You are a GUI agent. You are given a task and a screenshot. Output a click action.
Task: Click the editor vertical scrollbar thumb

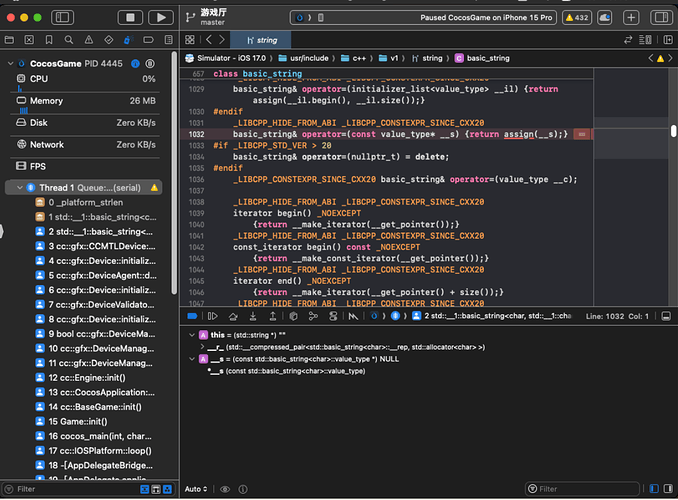pos(673,131)
